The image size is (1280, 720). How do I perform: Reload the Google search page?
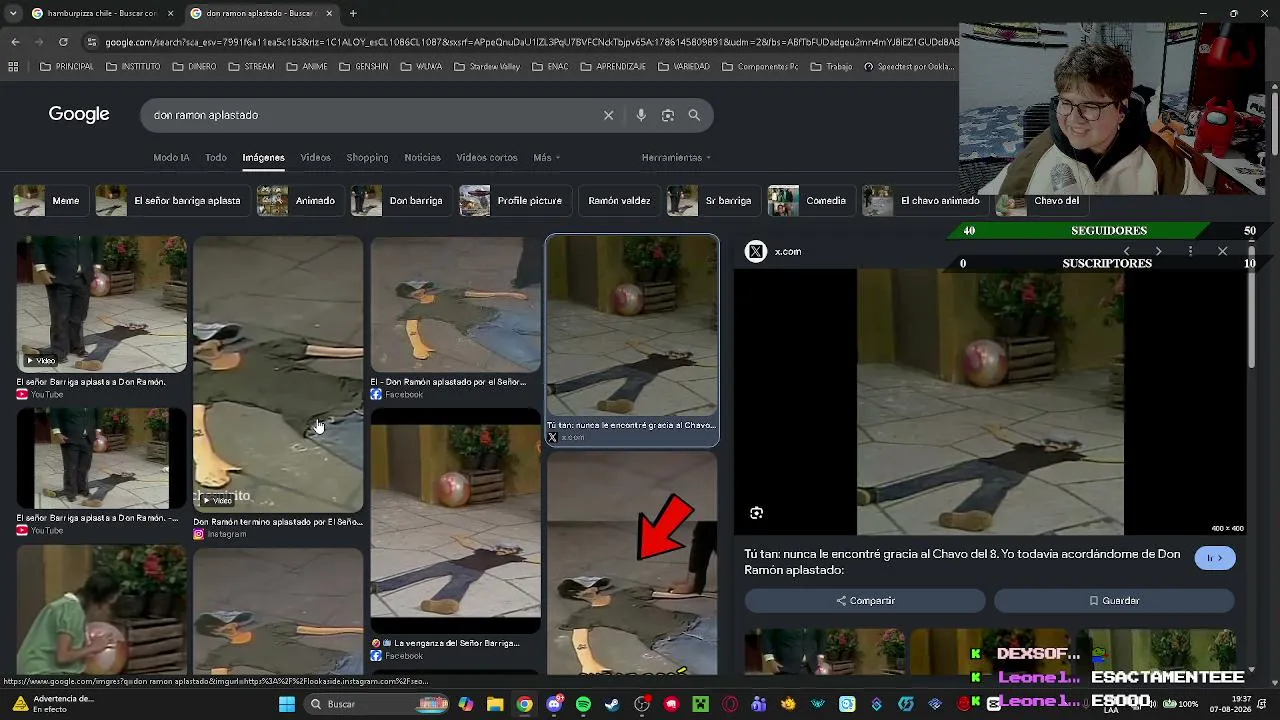tap(63, 42)
